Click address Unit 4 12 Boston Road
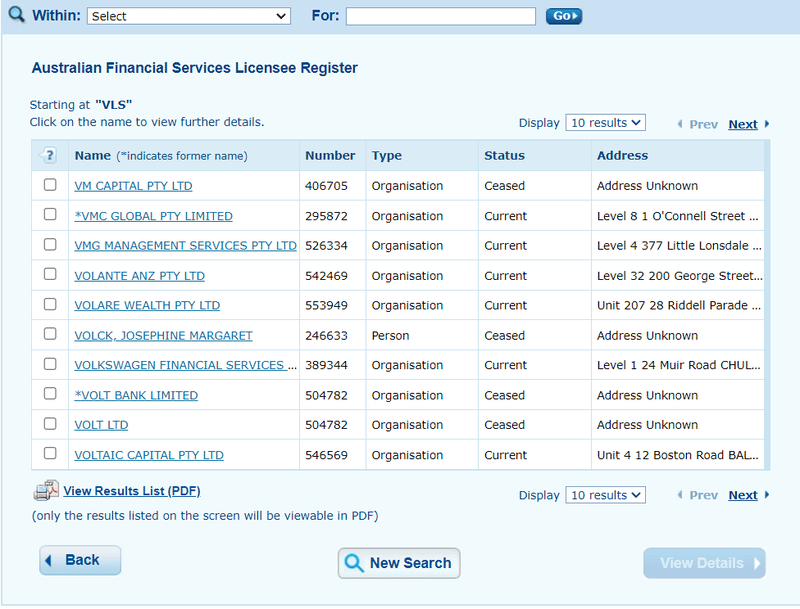The width and height of the screenshot is (800, 609). [x=678, y=455]
